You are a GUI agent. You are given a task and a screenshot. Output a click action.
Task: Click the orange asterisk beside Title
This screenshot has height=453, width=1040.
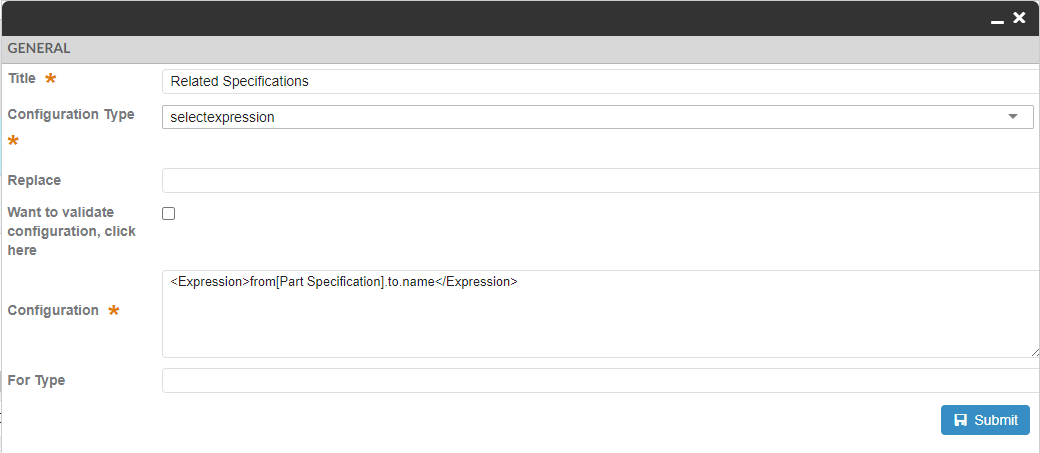point(50,79)
